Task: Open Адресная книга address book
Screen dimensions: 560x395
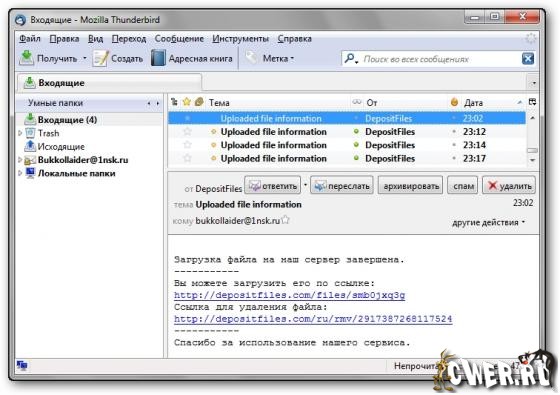Action: click(x=192, y=59)
